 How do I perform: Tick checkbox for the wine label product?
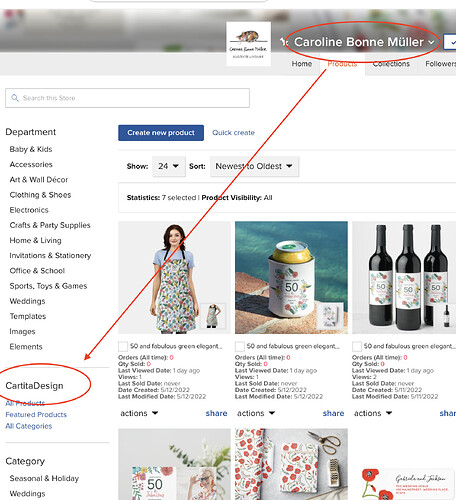click(x=357, y=346)
